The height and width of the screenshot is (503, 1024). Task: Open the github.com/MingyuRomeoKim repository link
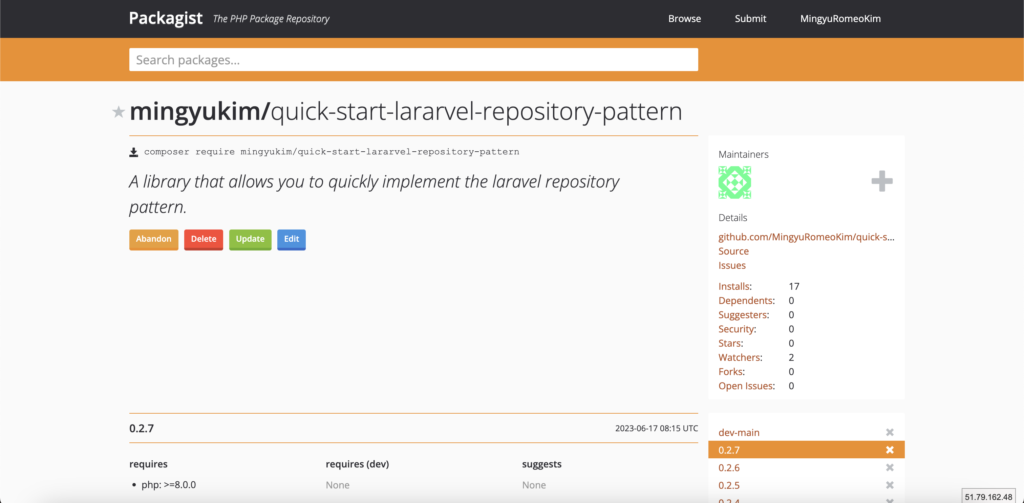807,237
